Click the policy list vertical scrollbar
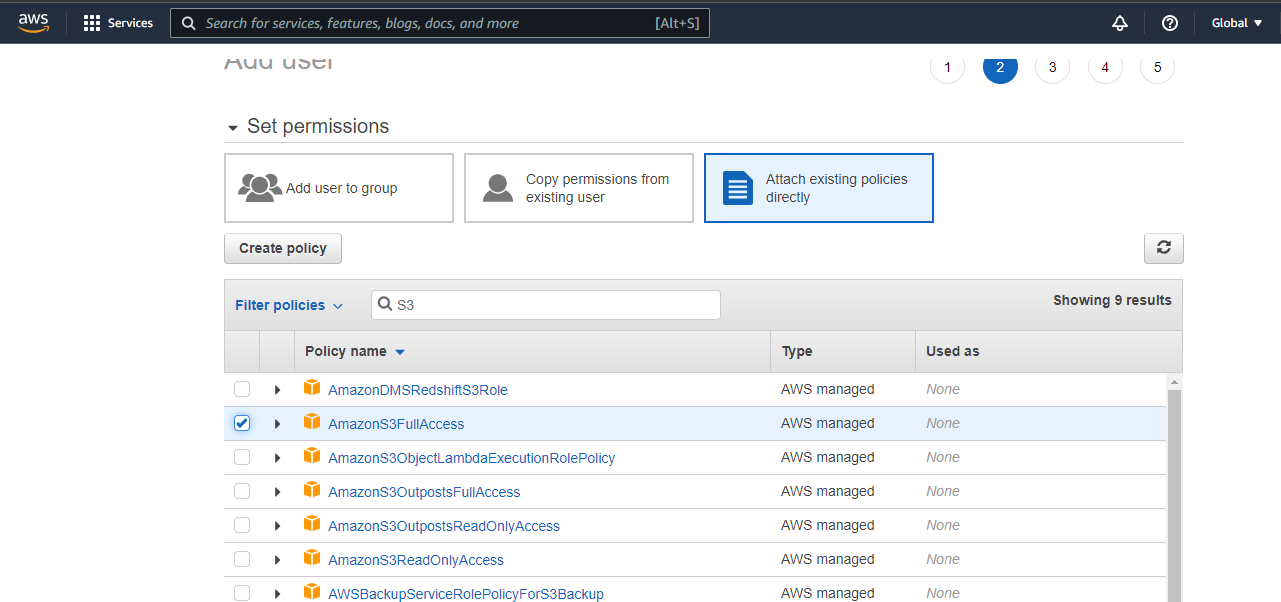The image size is (1281, 602). [x=1174, y=495]
